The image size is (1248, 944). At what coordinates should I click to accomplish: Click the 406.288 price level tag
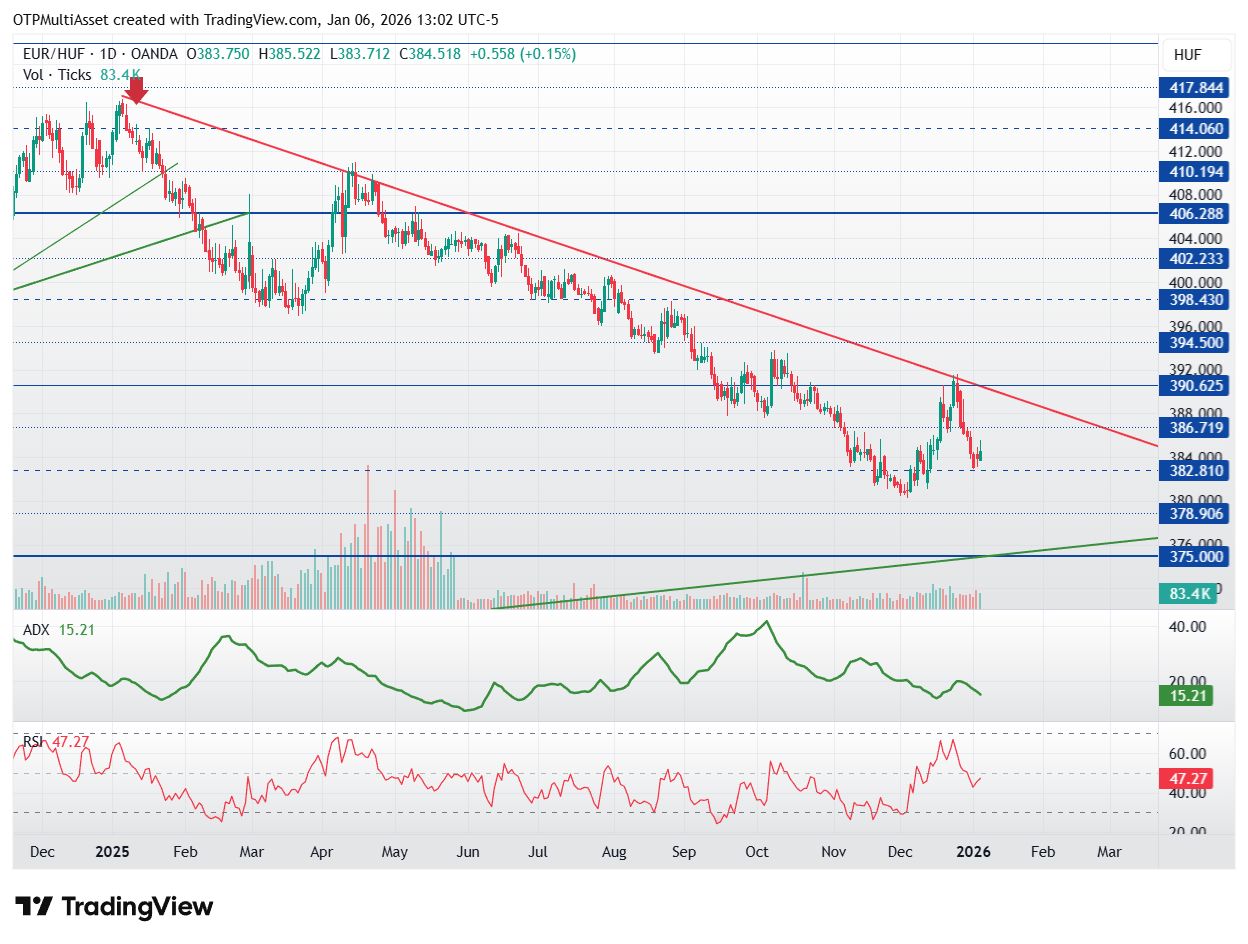(1190, 213)
